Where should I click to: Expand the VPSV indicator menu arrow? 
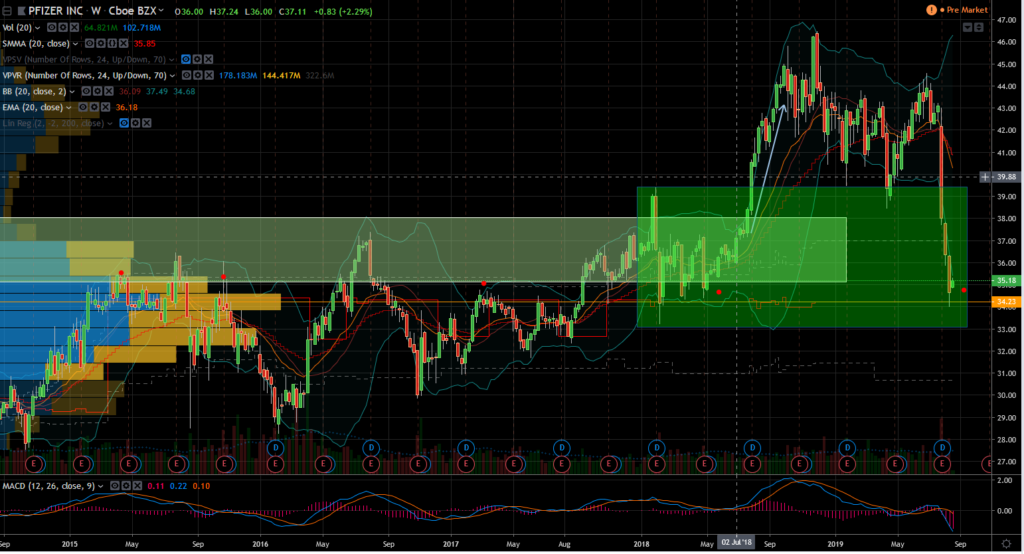pos(172,60)
